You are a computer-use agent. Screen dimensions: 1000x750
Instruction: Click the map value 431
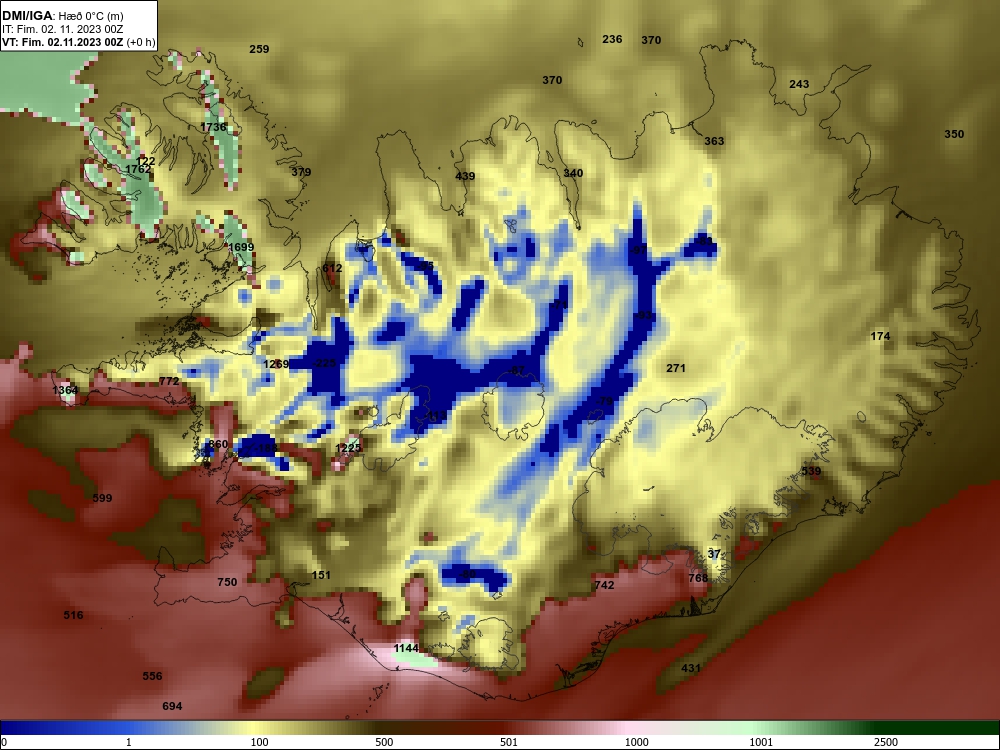(x=691, y=668)
